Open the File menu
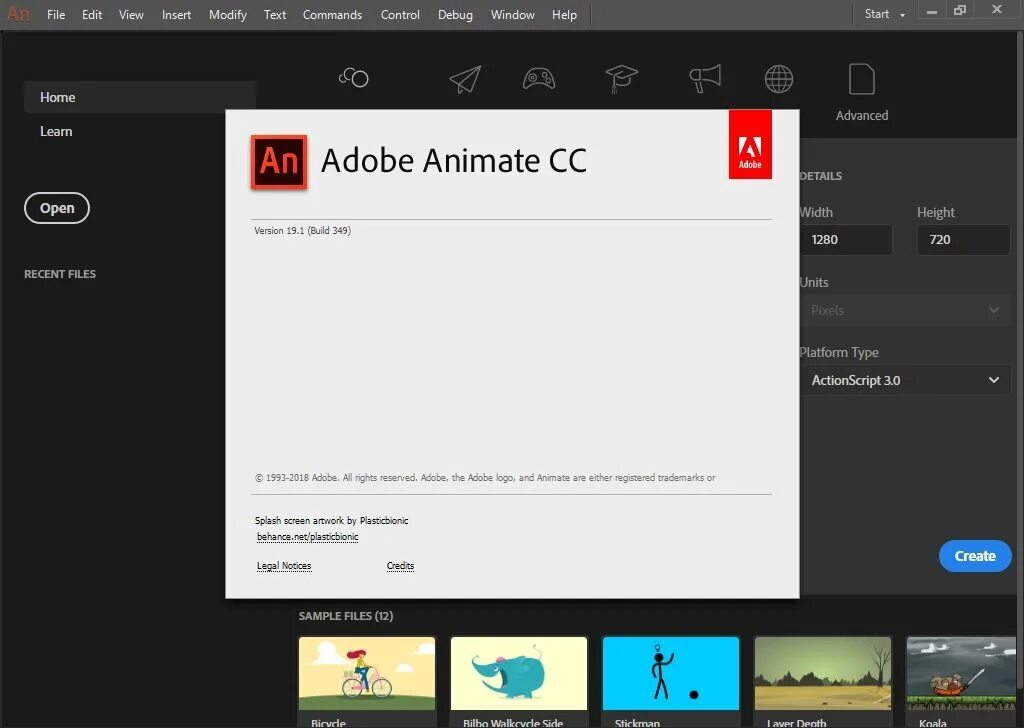1024x728 pixels. coord(56,14)
